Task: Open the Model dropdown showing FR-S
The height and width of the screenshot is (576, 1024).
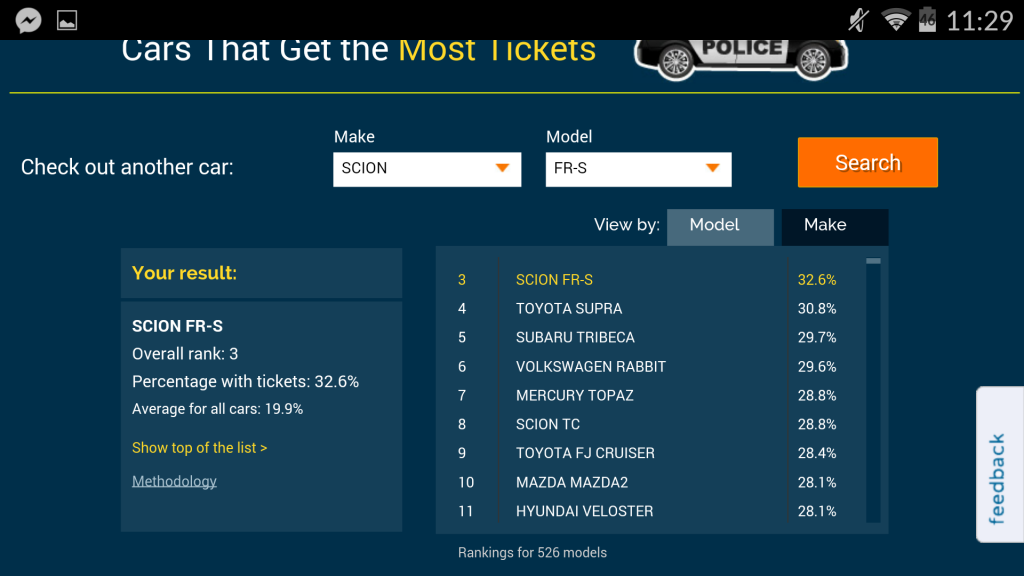Action: (x=638, y=168)
